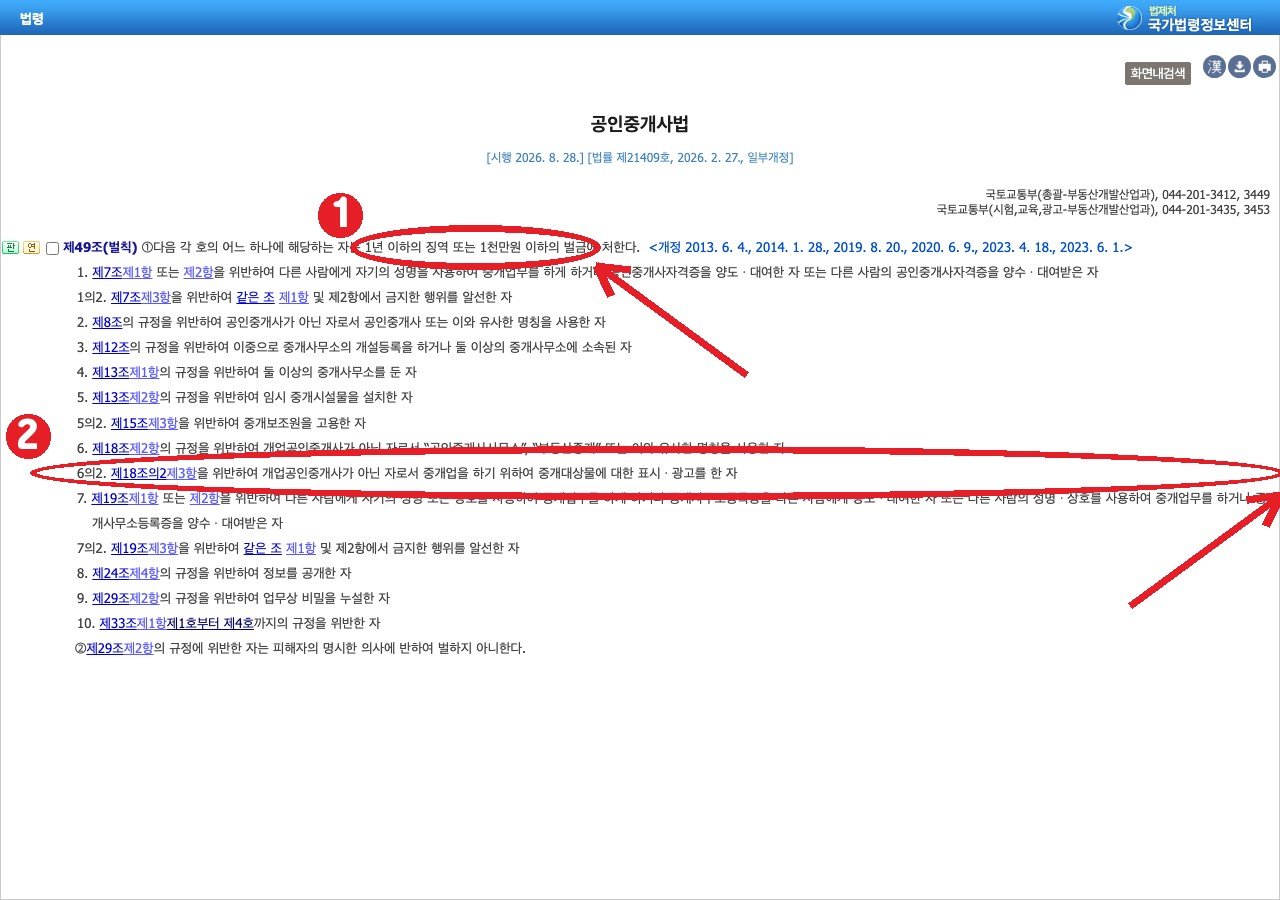This screenshot has width=1280, height=900.
Task: Open the 국가법령정보센터 logo
Action: click(x=1185, y=17)
